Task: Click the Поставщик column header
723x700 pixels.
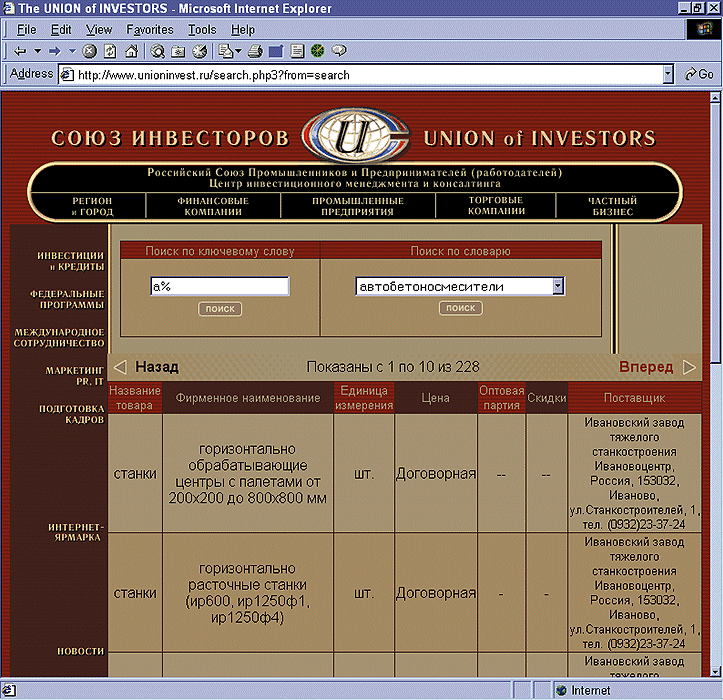Action: click(634, 398)
